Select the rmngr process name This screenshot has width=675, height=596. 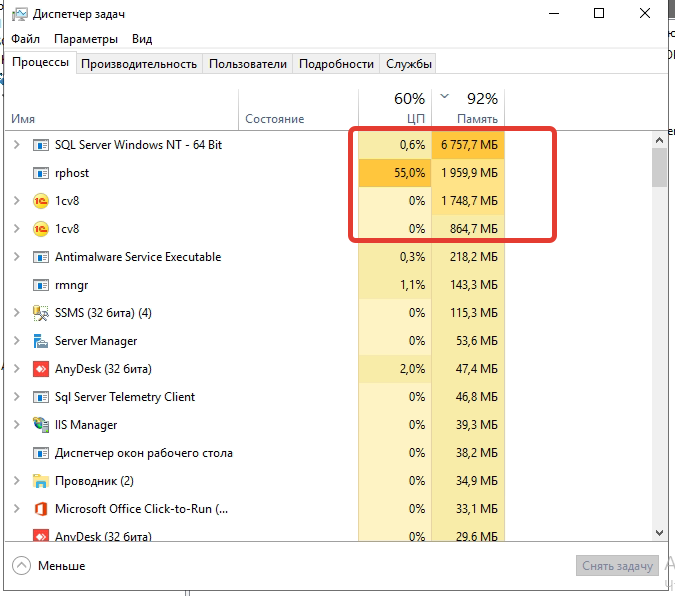coord(71,285)
